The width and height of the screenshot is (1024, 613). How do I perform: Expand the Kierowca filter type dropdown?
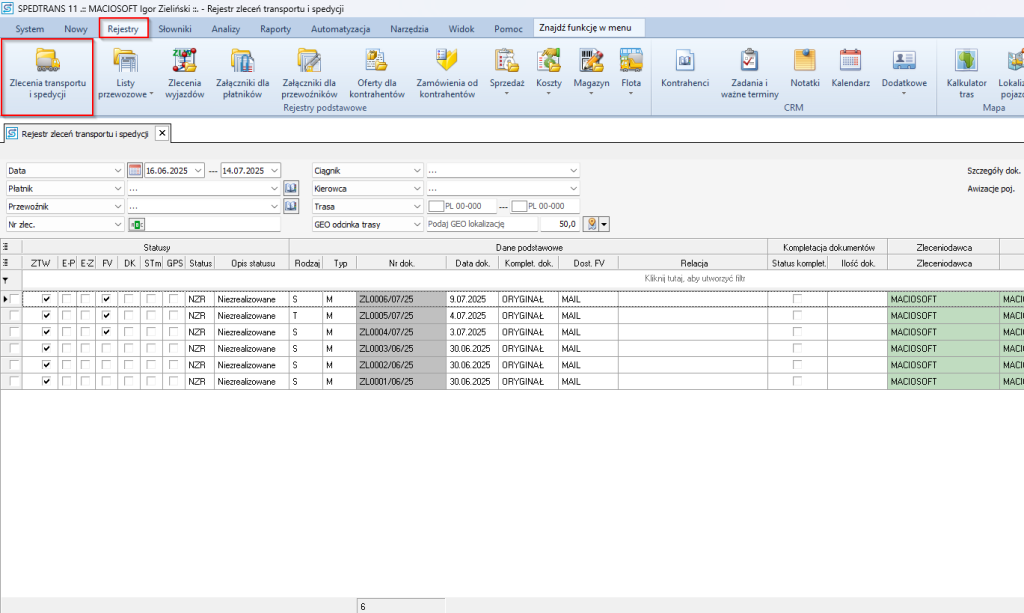[418, 188]
